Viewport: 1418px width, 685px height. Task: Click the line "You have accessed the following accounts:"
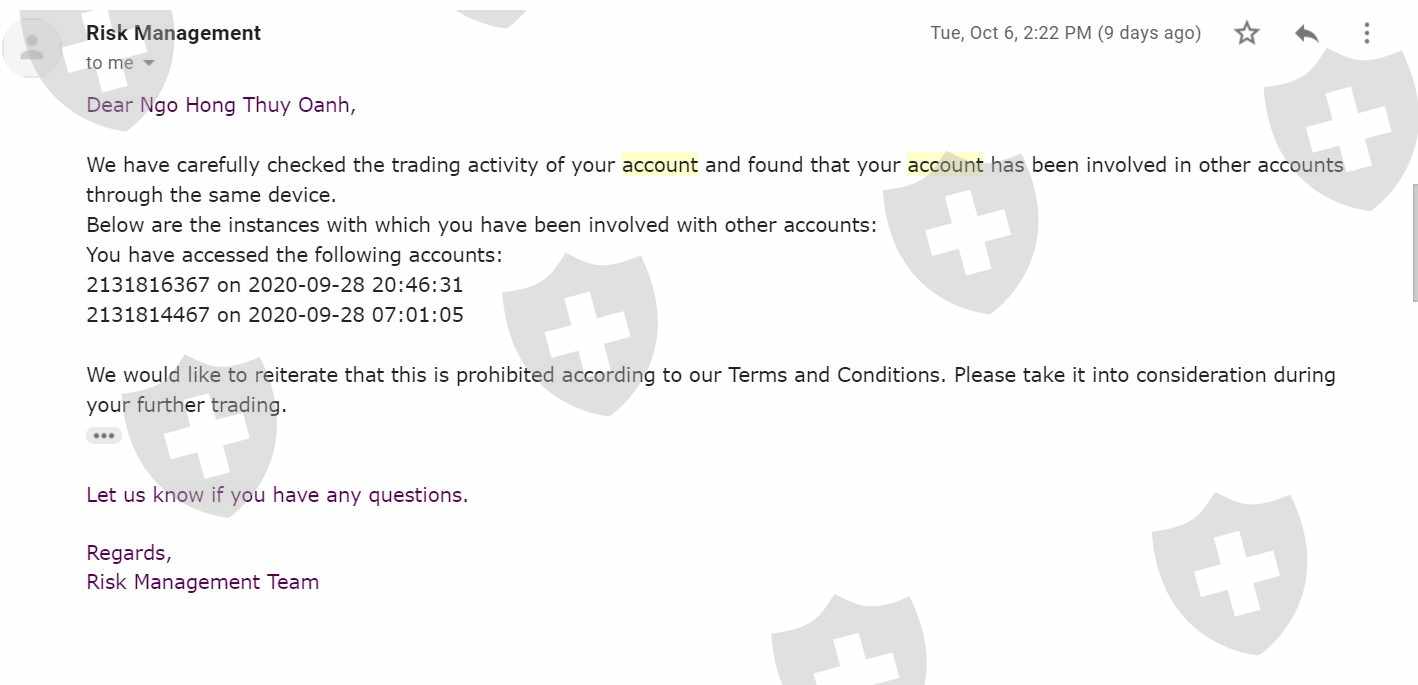click(x=294, y=255)
